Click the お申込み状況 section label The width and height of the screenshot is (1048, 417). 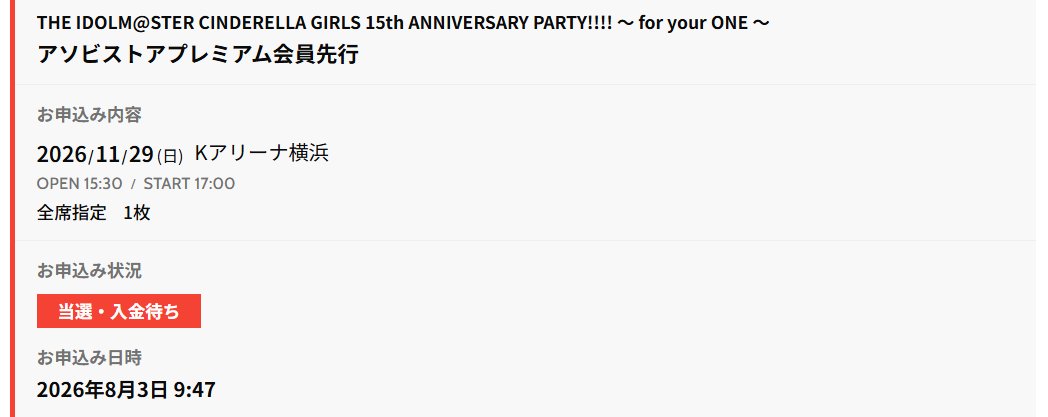[x=89, y=271]
